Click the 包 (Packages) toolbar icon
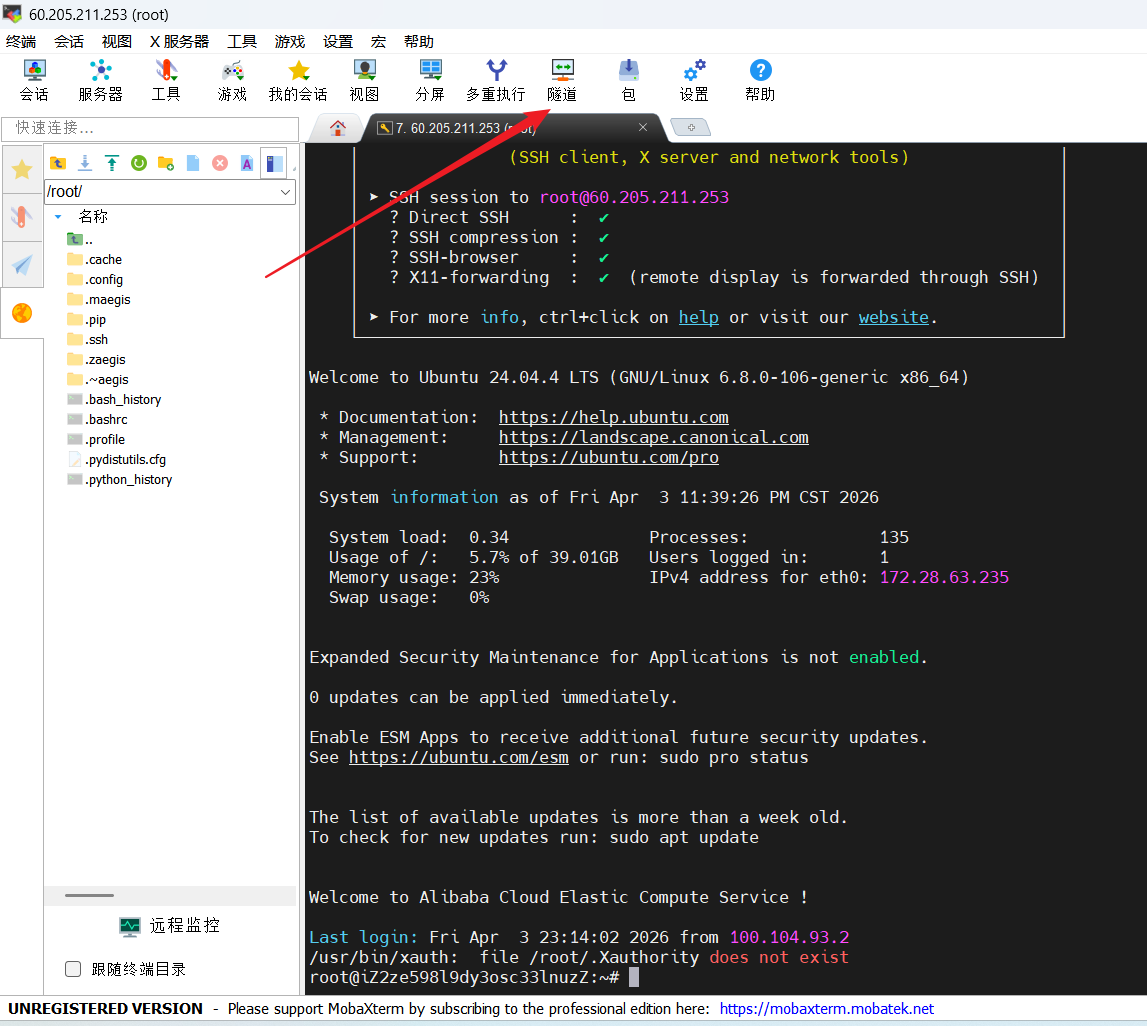The height and width of the screenshot is (1026, 1147). tap(628, 80)
